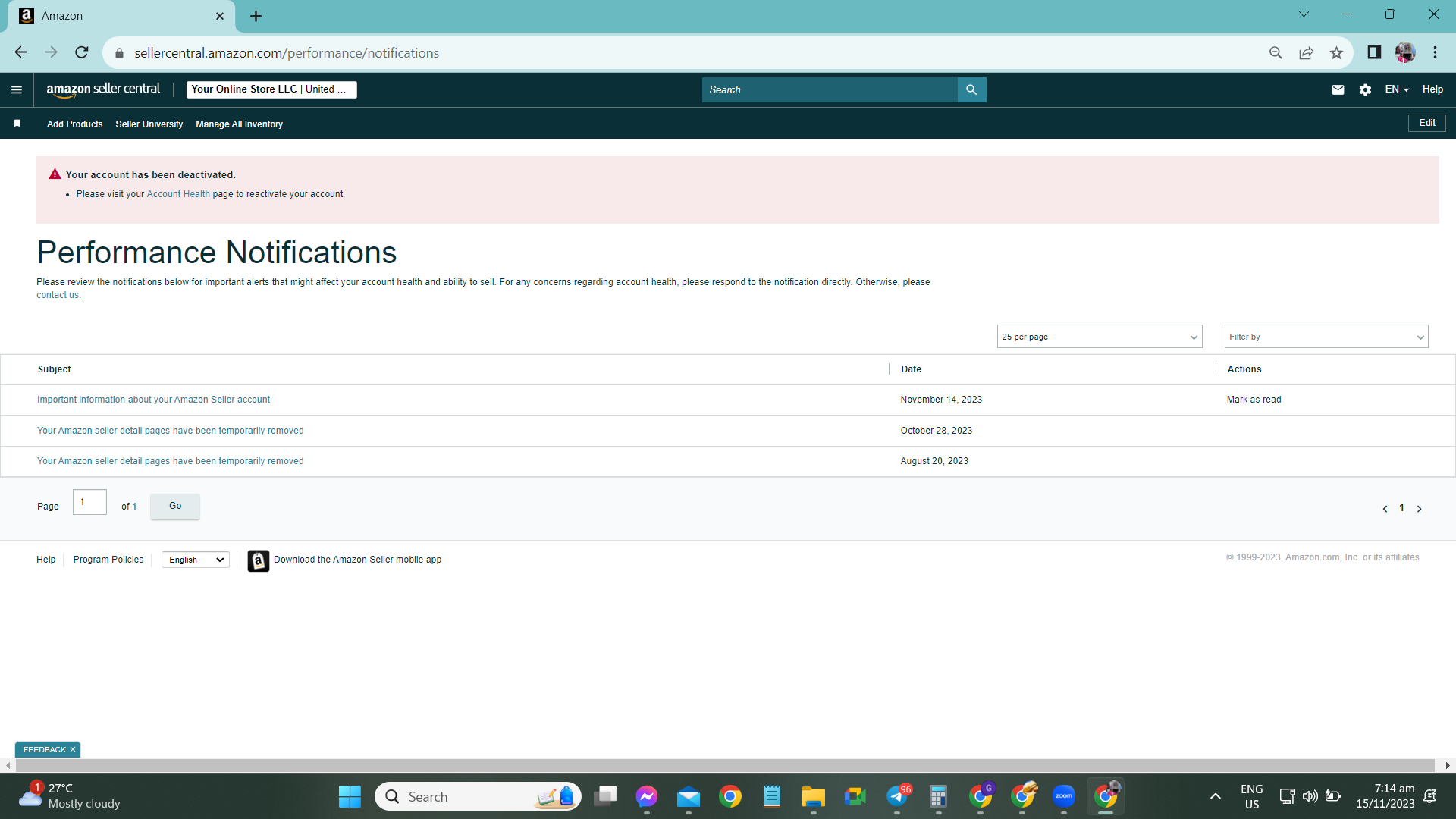Click the browser forward arrow
The image size is (1456, 819).
51,52
